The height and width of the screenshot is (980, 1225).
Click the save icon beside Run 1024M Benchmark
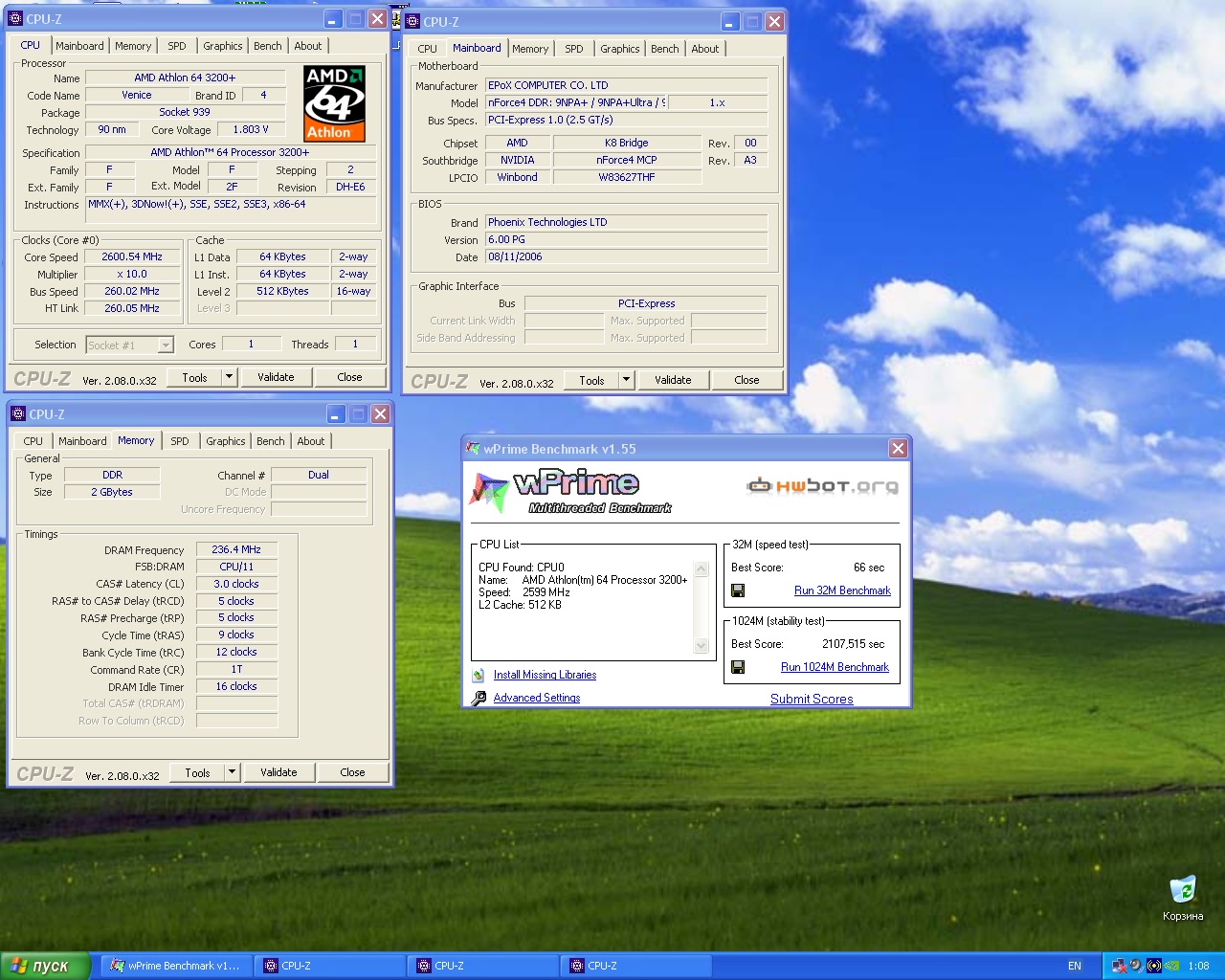[x=738, y=667]
